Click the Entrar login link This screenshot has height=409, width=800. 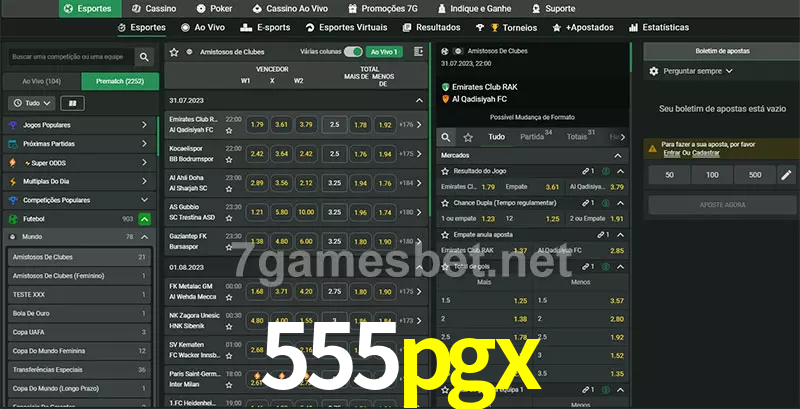670,153
